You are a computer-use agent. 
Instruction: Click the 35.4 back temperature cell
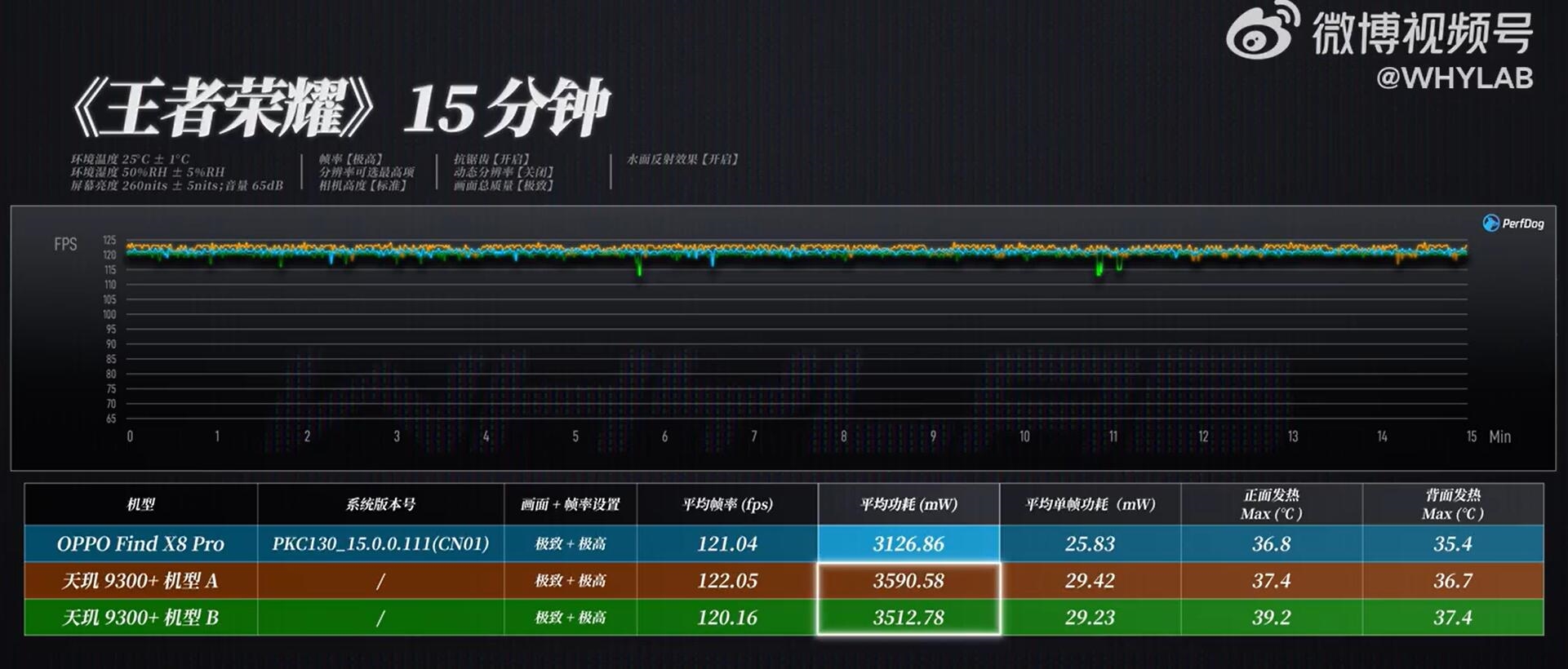pyautogui.click(x=1453, y=543)
